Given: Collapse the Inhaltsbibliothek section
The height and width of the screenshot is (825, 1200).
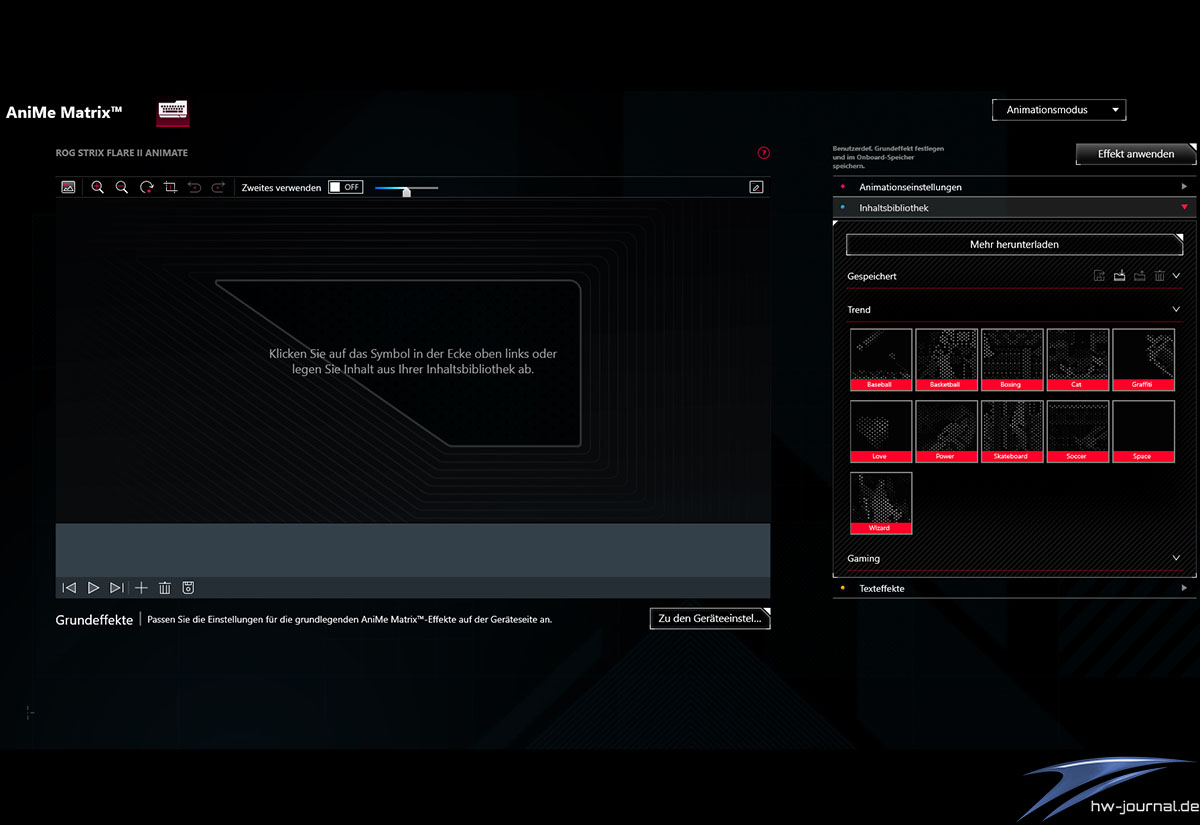Looking at the screenshot, I should [x=1014, y=207].
